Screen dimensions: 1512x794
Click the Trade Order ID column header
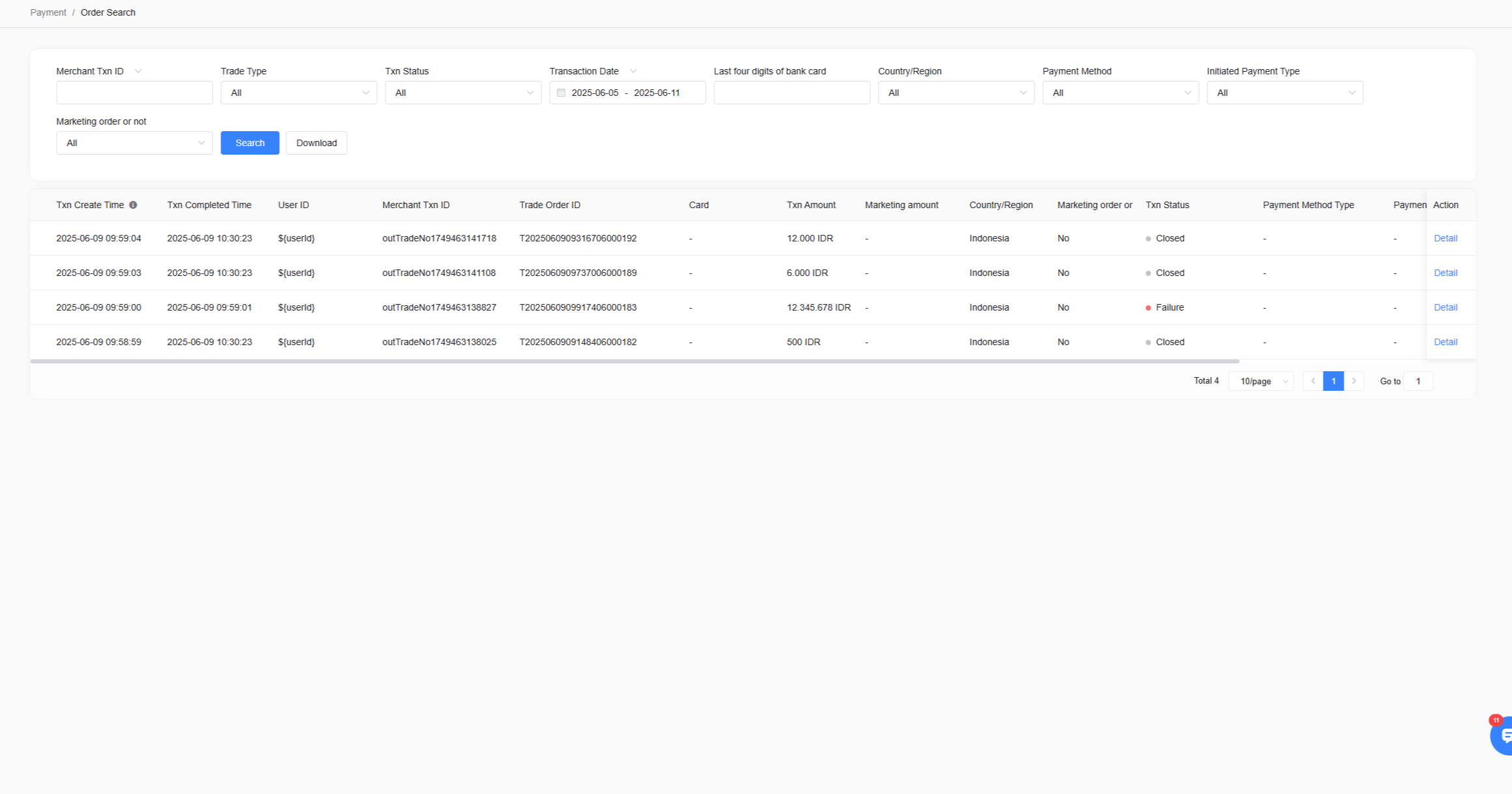(x=550, y=205)
